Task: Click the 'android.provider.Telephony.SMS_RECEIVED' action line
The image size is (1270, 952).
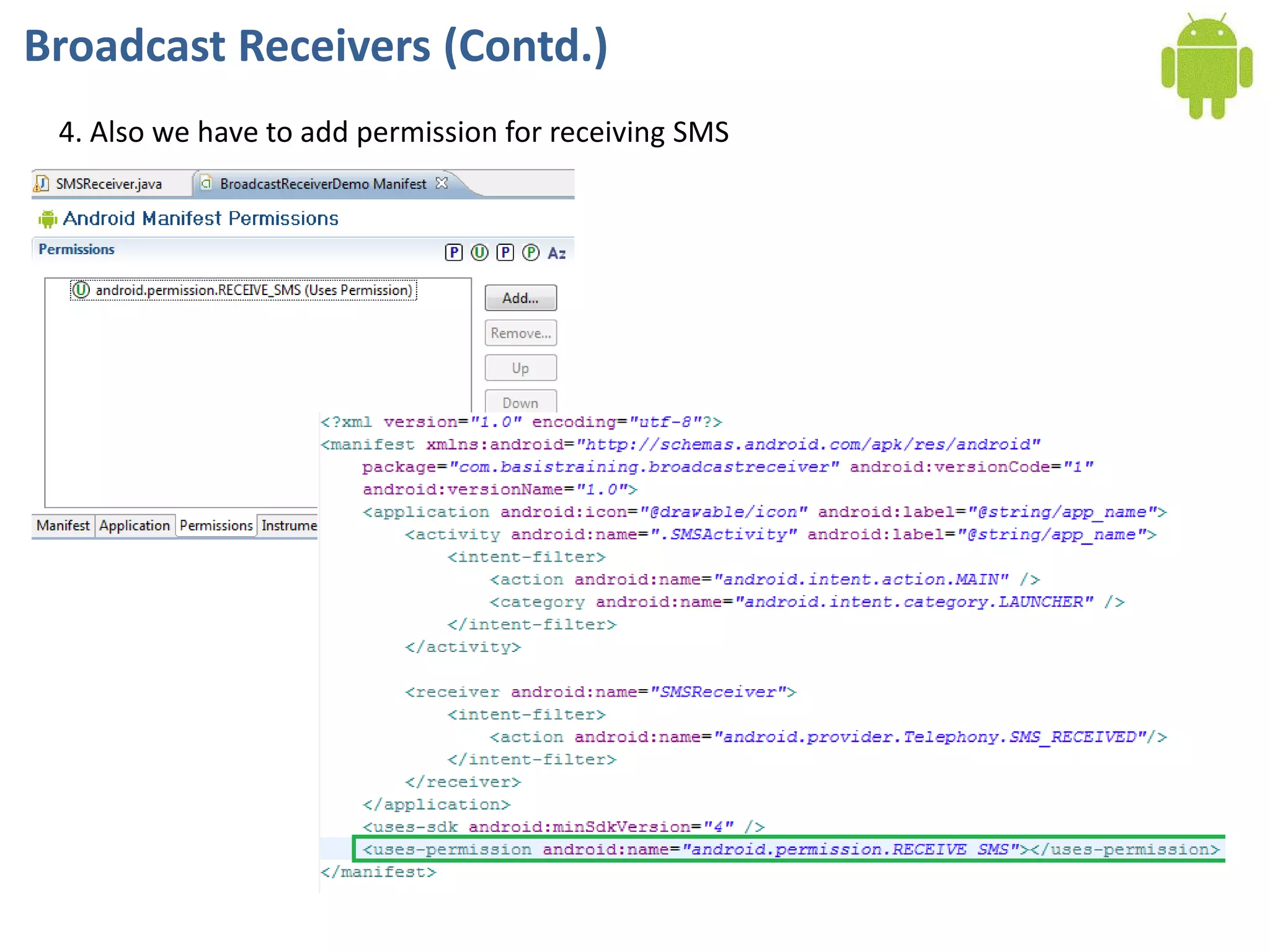Action: pos(828,737)
